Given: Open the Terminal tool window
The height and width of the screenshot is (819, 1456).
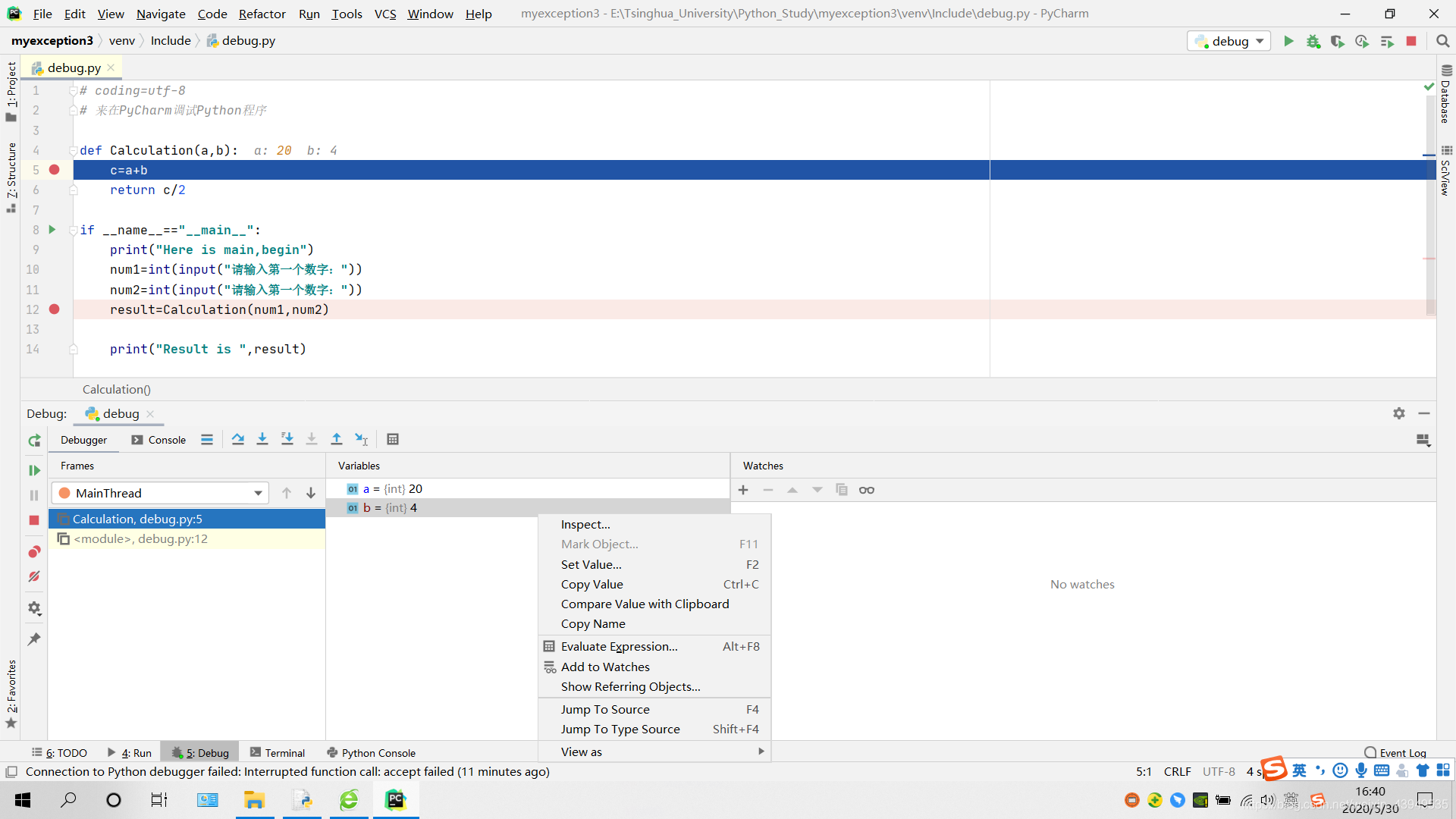Looking at the screenshot, I should (278, 753).
